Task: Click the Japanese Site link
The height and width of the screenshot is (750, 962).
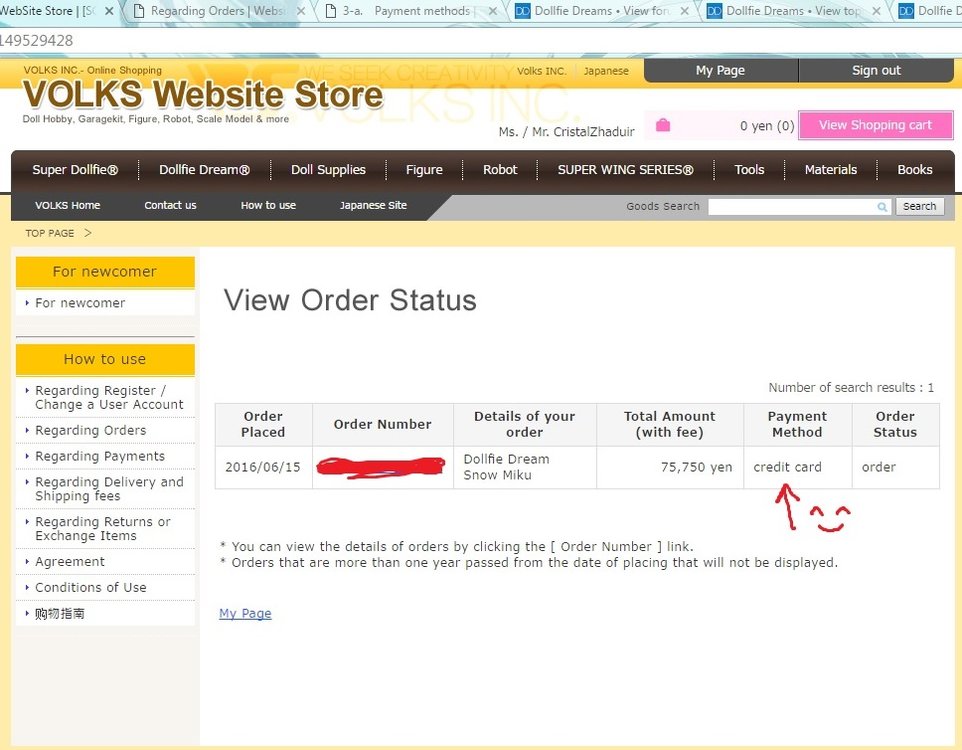Action: click(x=373, y=205)
